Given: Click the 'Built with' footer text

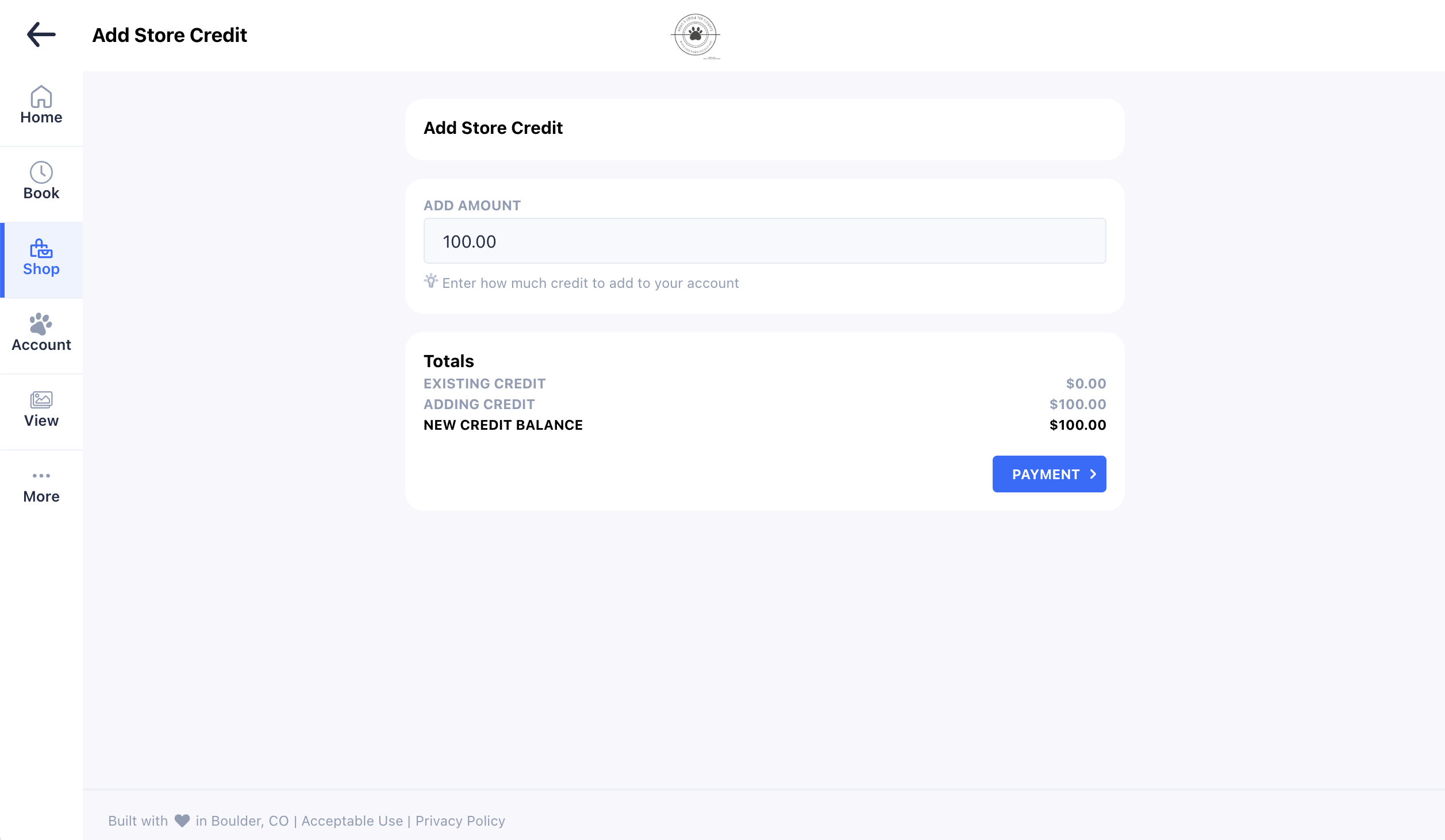Looking at the screenshot, I should [x=138, y=820].
